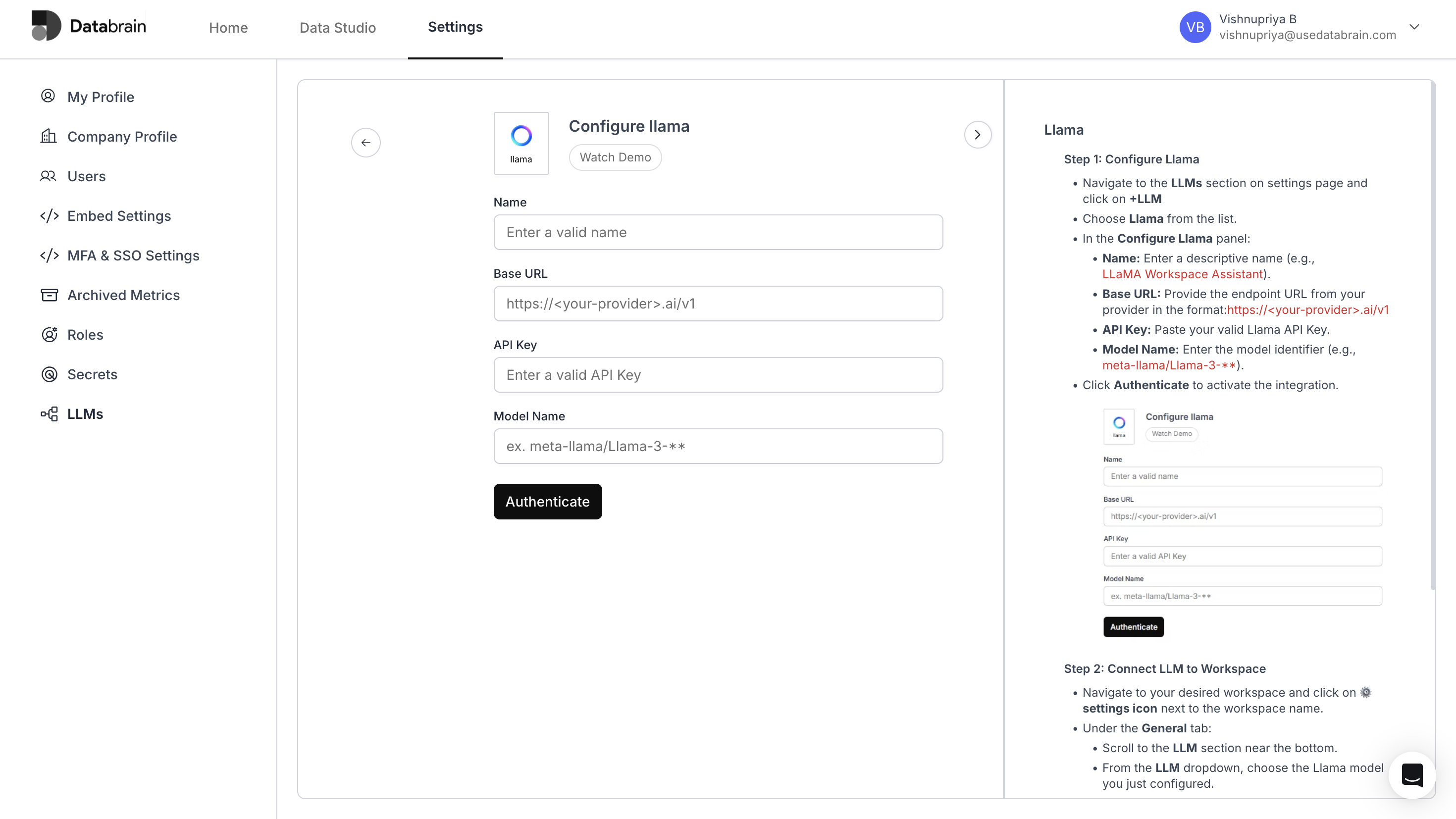Click the back arrow button
The image size is (1456, 819).
point(365,143)
